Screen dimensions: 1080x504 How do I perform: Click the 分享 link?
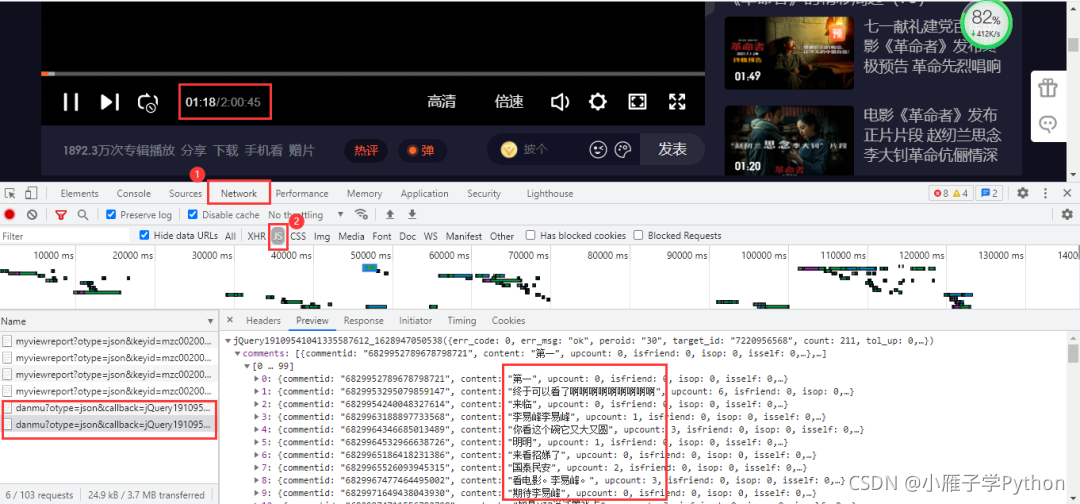[x=193, y=150]
